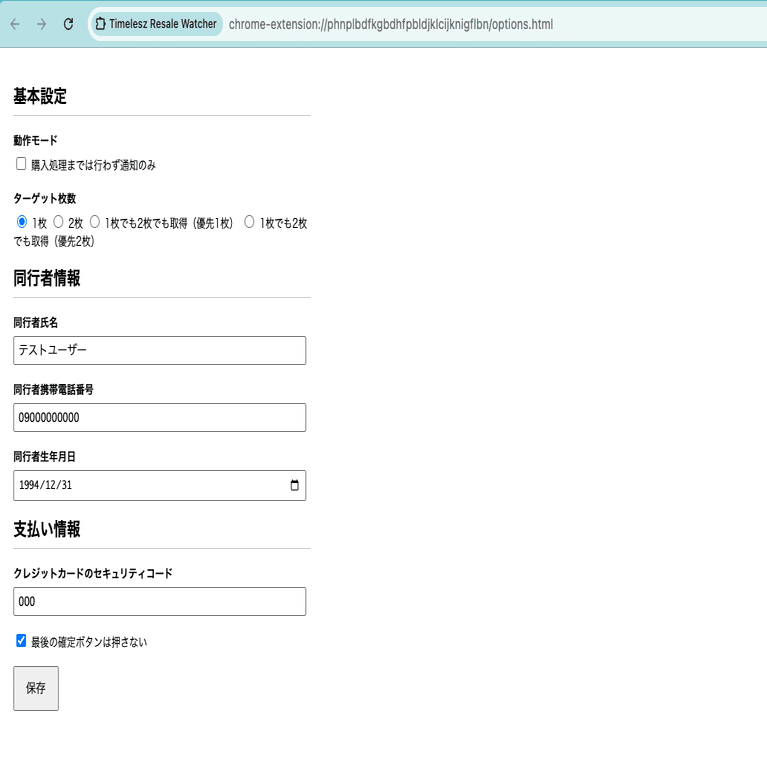Select the 1枚 radio button
This screenshot has height=767, width=767.
22,222
